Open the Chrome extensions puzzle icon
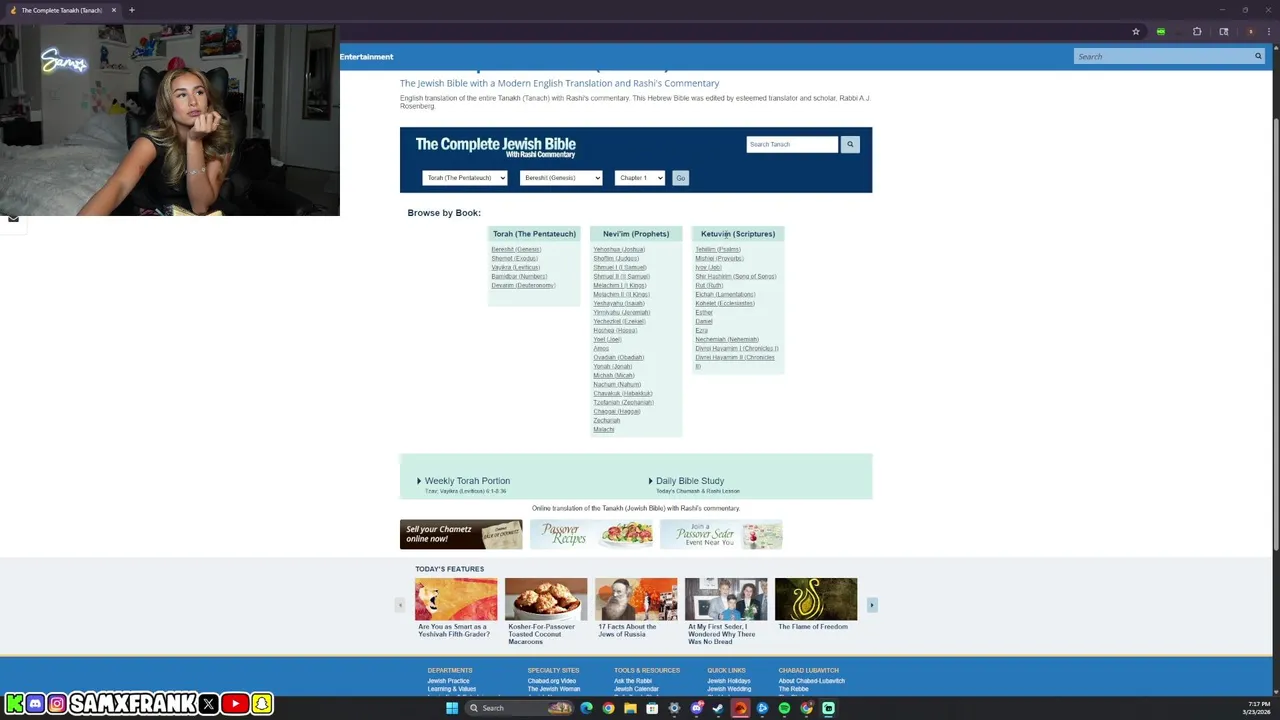Image resolution: width=1280 pixels, height=720 pixels. 1197,31
